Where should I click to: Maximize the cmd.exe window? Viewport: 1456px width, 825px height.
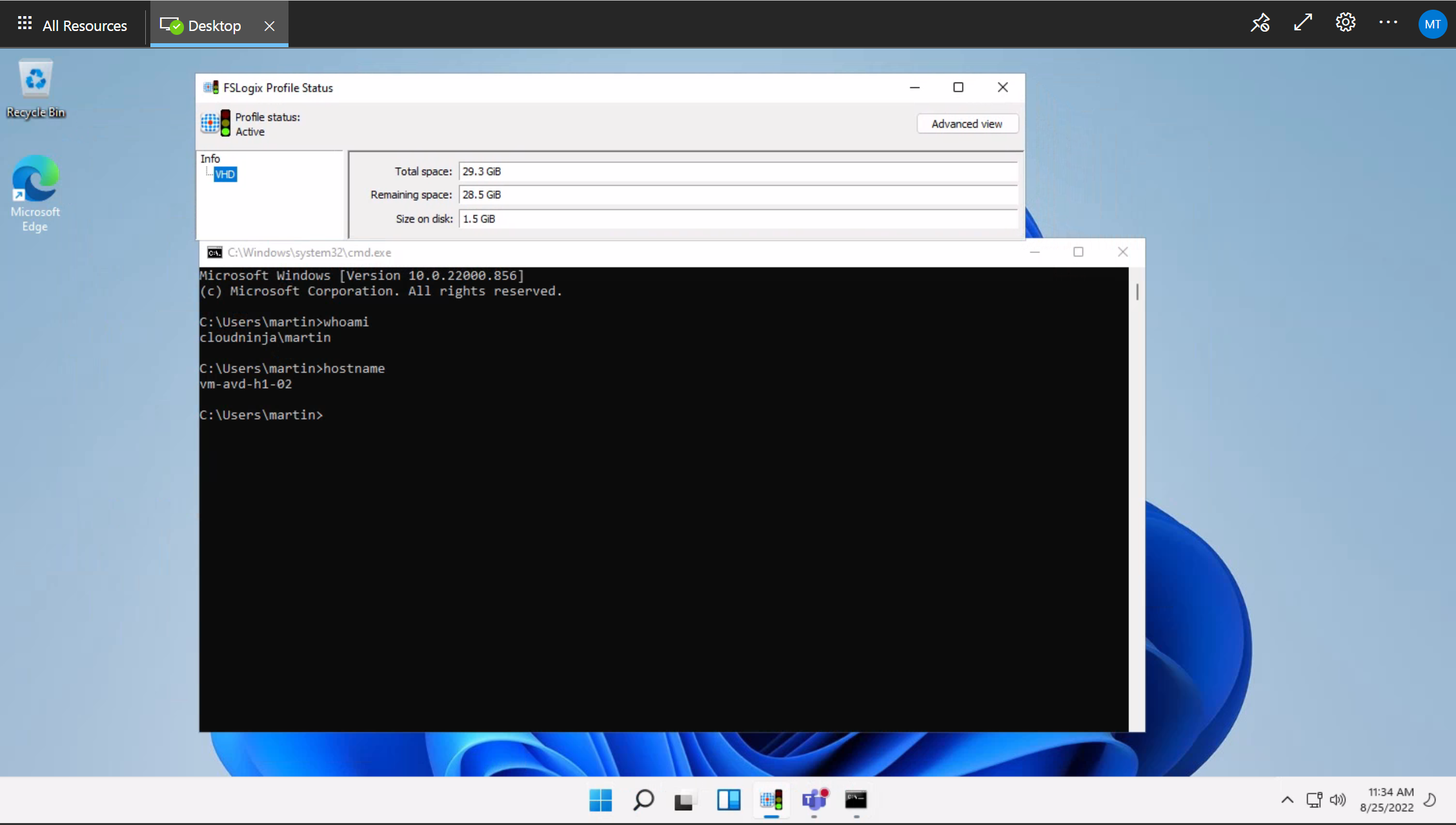(1078, 252)
